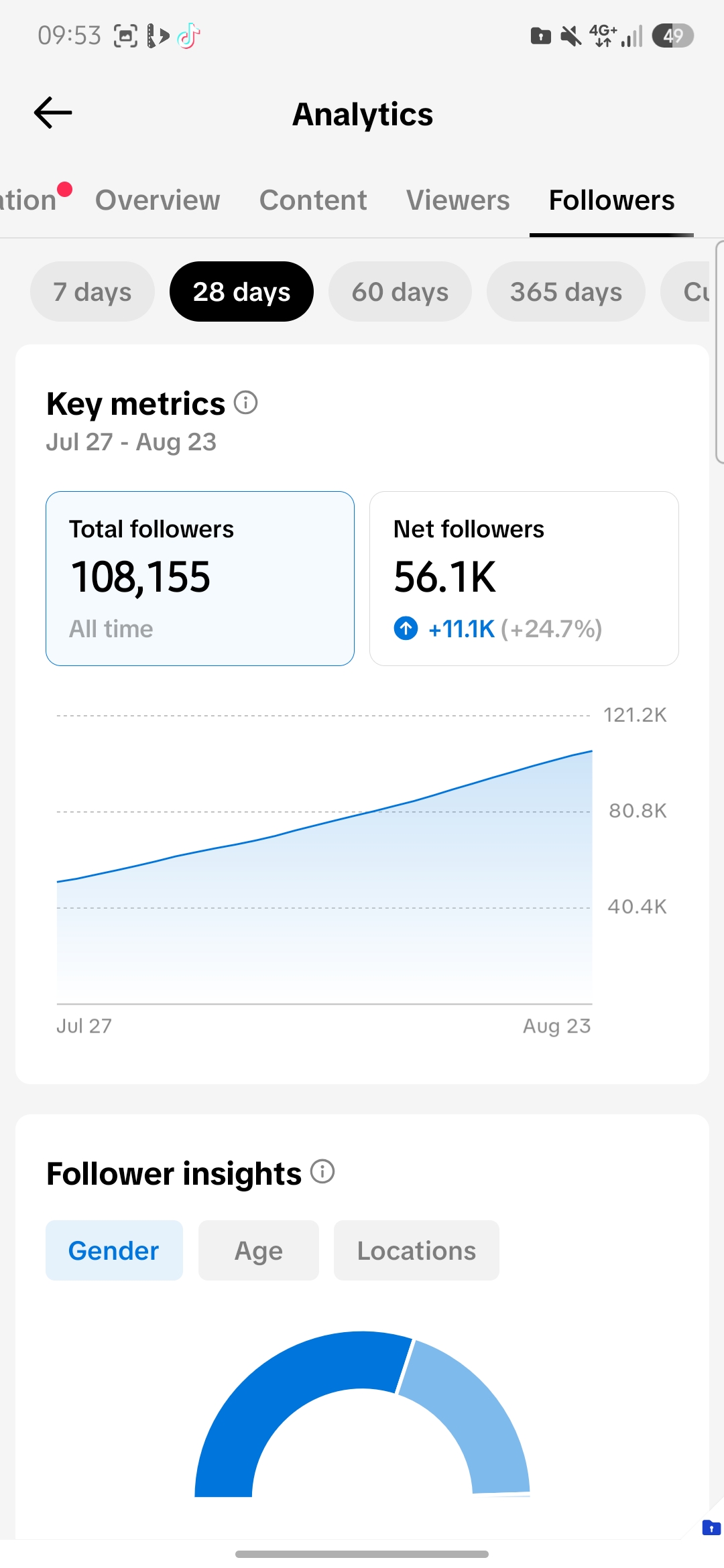Tap the mute icon in status bar
The width and height of the screenshot is (724, 1568).
tap(571, 36)
